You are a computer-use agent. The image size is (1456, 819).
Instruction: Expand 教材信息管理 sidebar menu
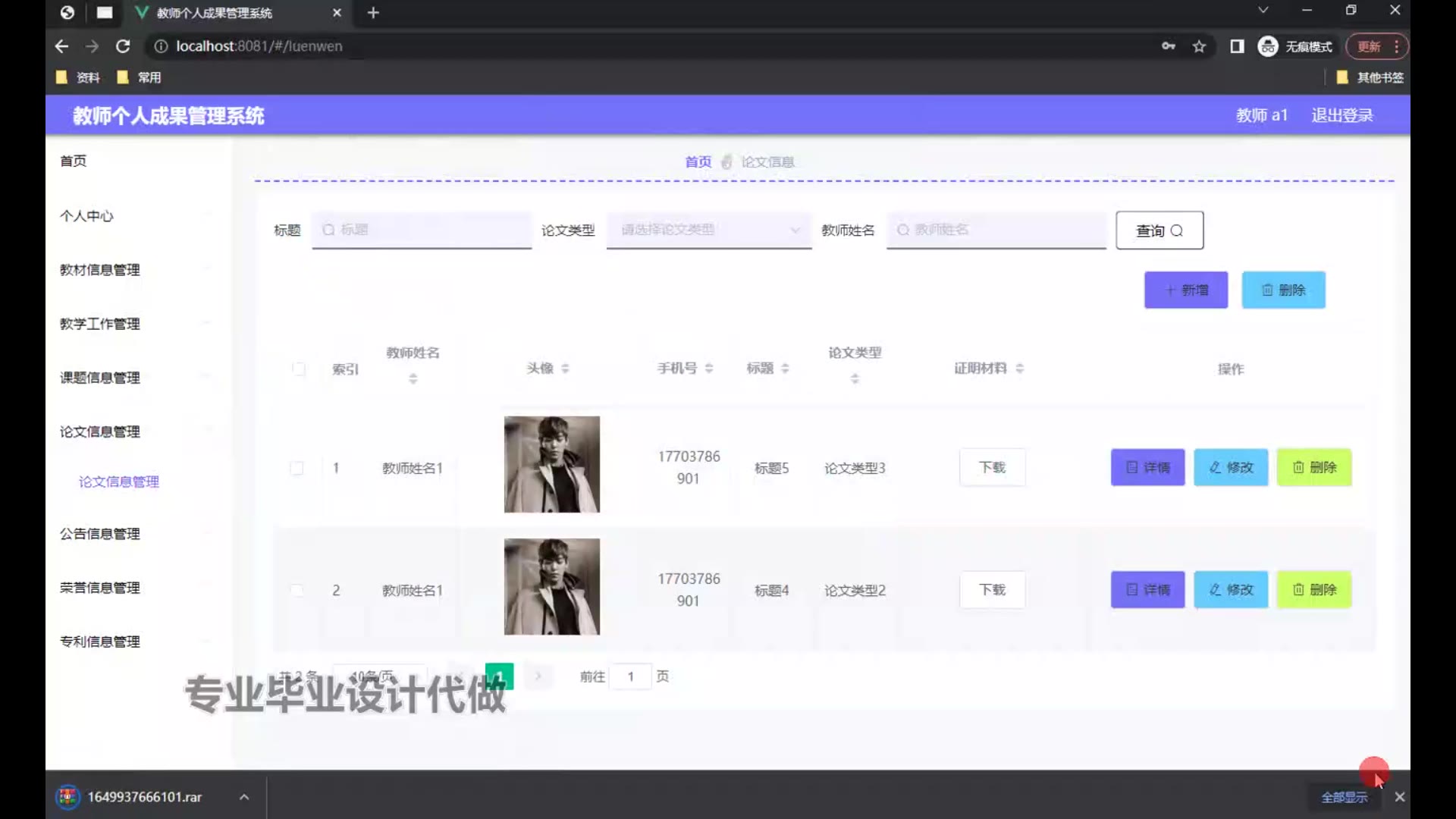[x=100, y=270]
